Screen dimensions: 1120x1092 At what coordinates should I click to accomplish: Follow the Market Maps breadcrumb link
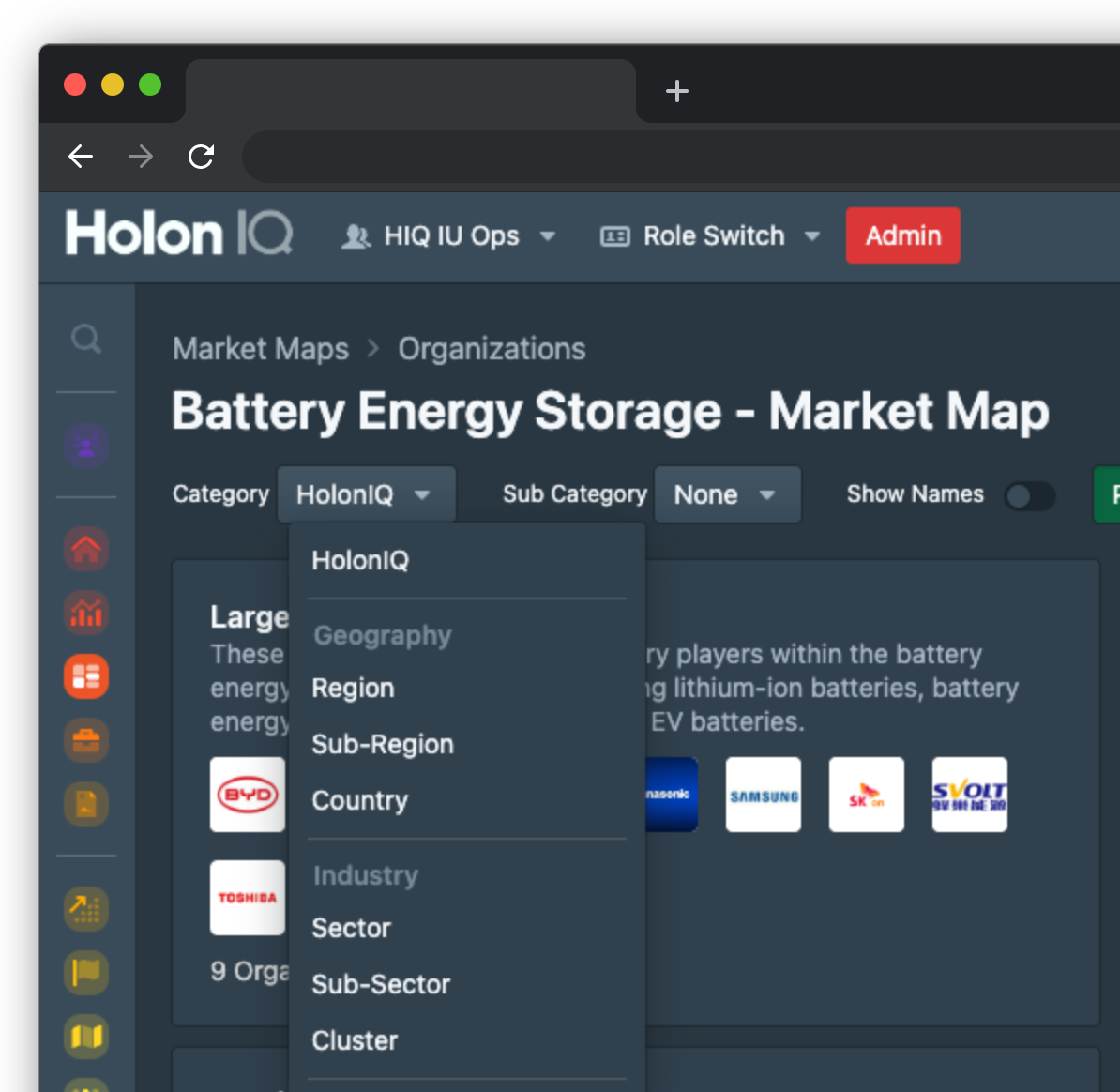[261, 349]
